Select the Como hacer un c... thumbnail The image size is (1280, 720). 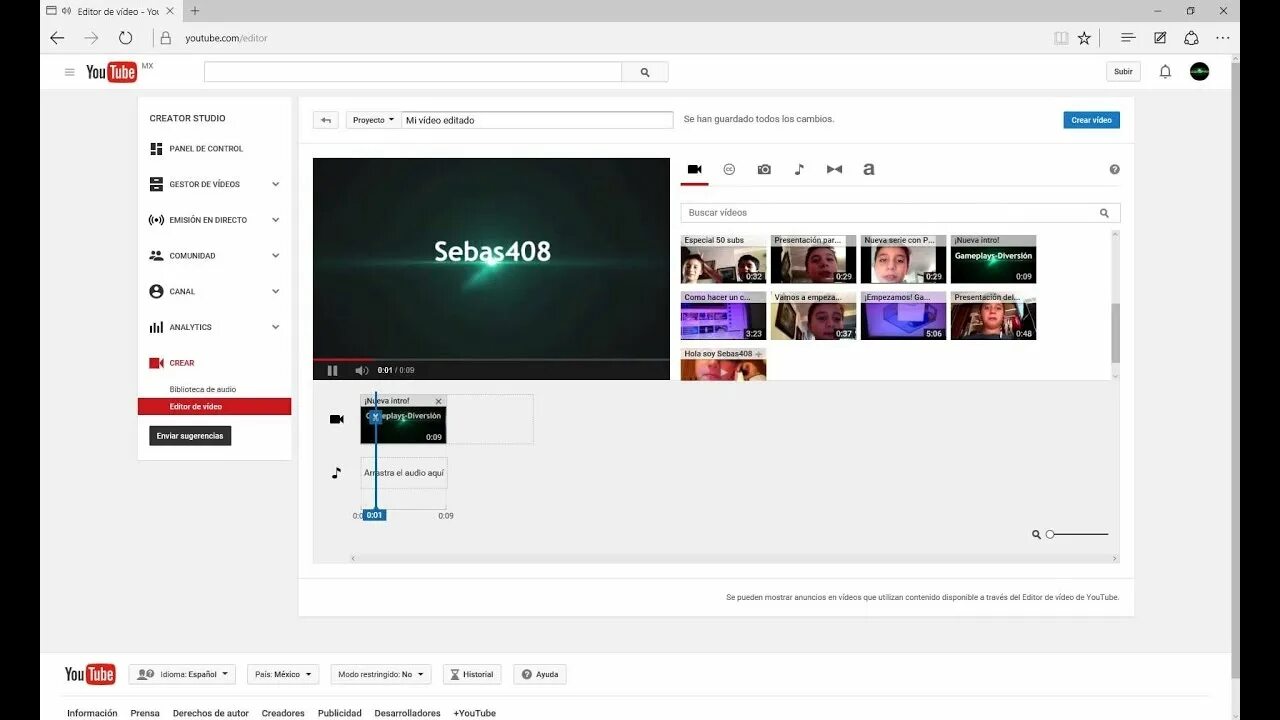point(724,316)
